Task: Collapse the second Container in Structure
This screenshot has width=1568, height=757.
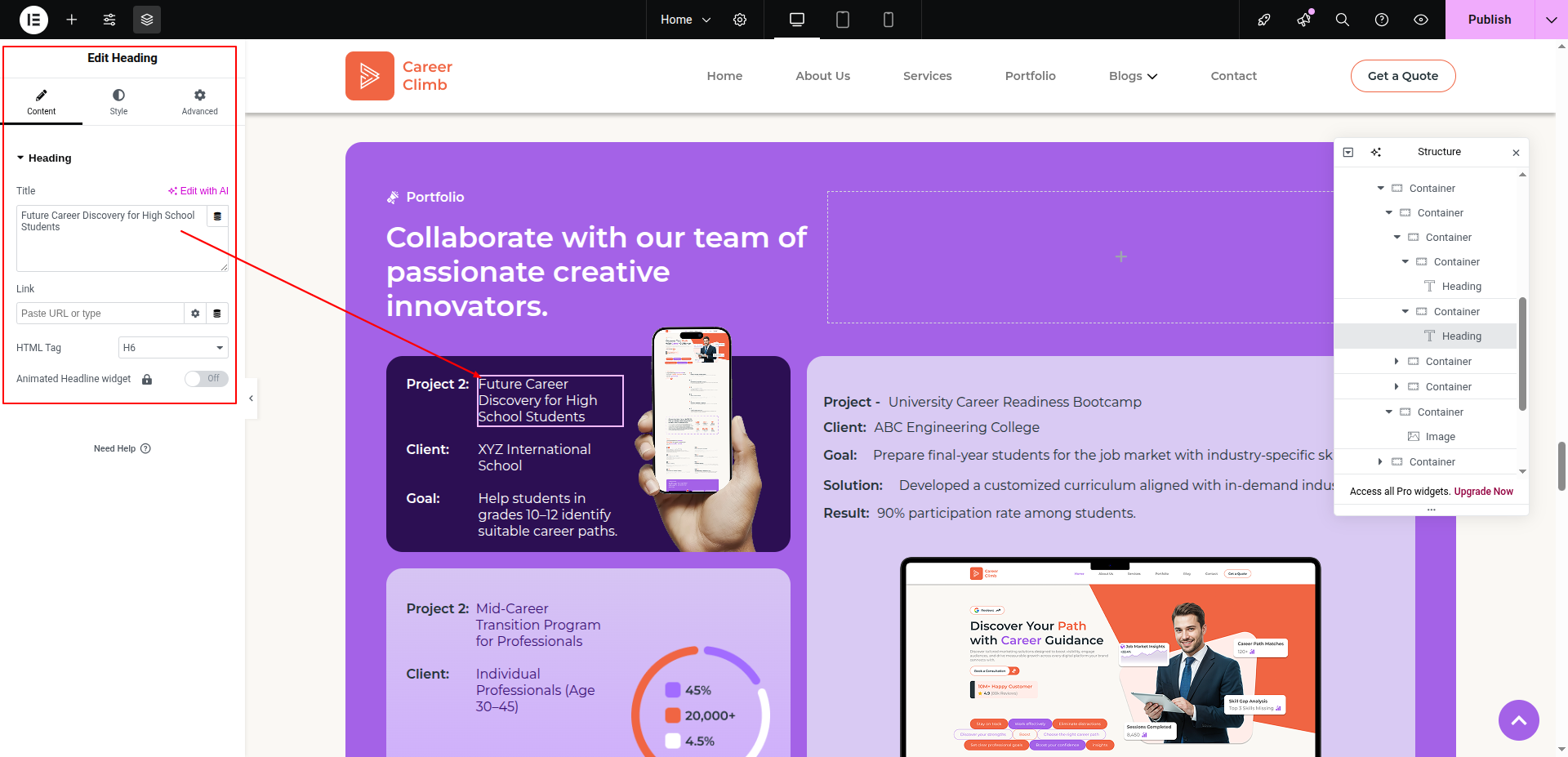Action: tap(1389, 213)
